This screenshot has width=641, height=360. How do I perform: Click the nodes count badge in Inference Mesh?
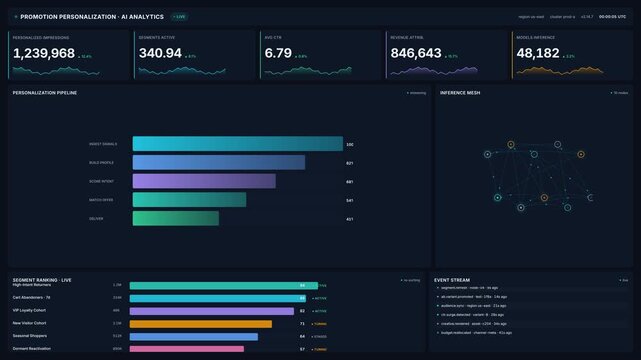pos(619,93)
